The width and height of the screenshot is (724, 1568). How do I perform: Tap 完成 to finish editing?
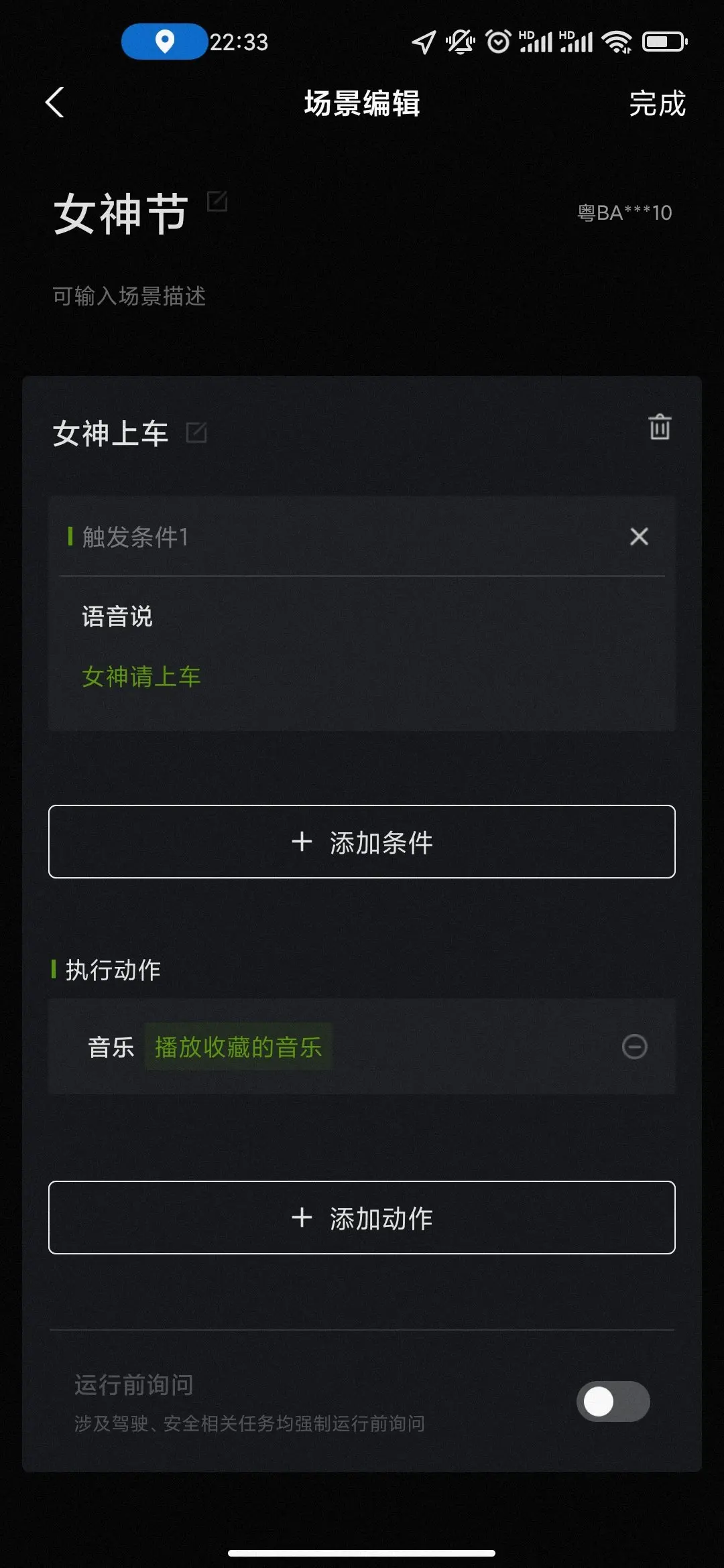pos(657,104)
